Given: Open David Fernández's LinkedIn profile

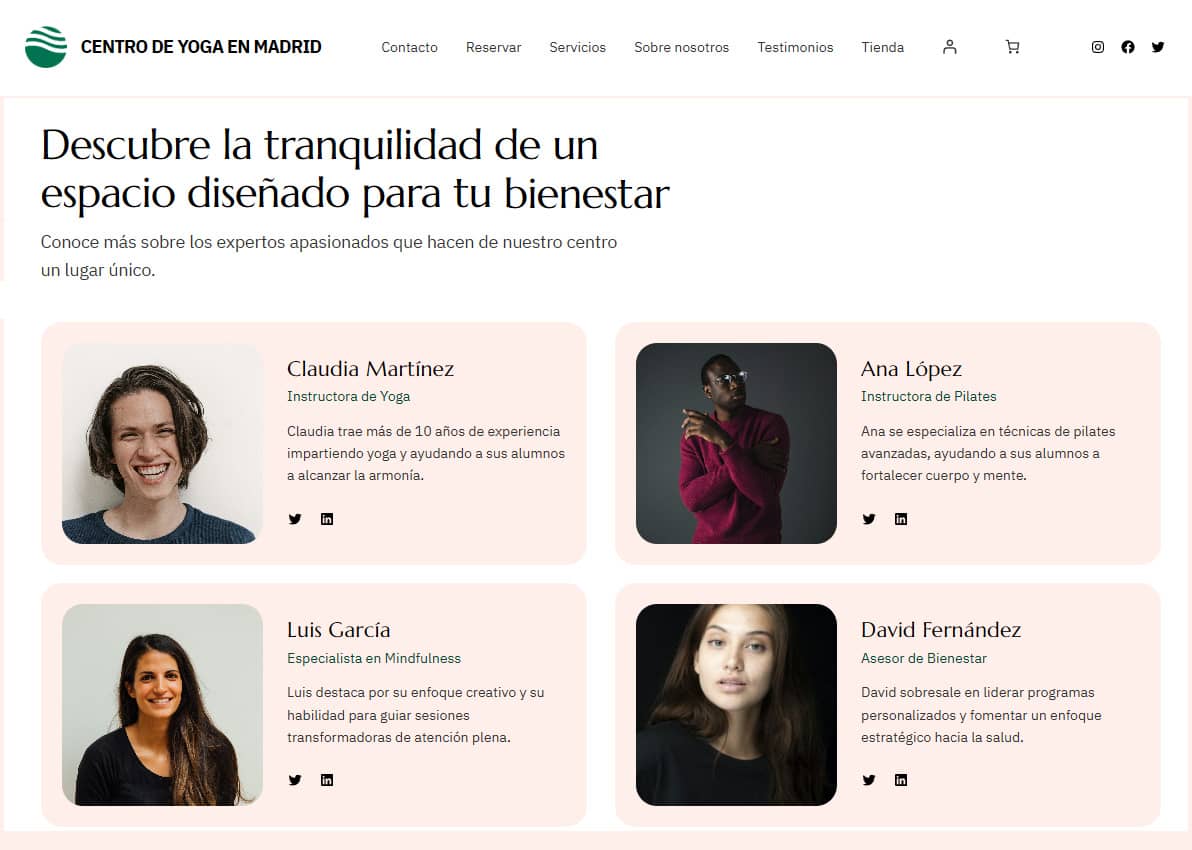Looking at the screenshot, I should pos(901,780).
